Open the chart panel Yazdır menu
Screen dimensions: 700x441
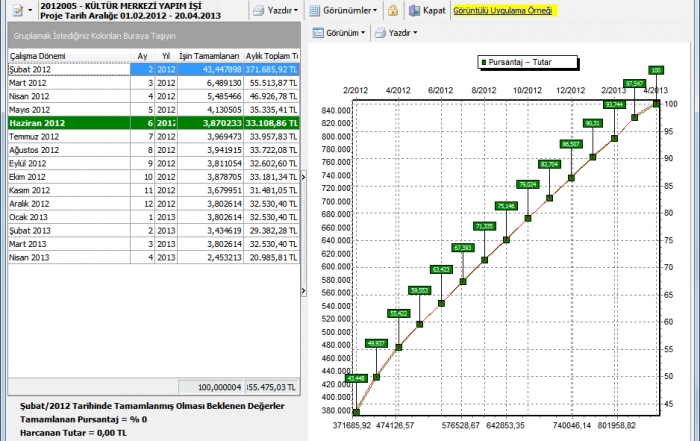(x=396, y=33)
